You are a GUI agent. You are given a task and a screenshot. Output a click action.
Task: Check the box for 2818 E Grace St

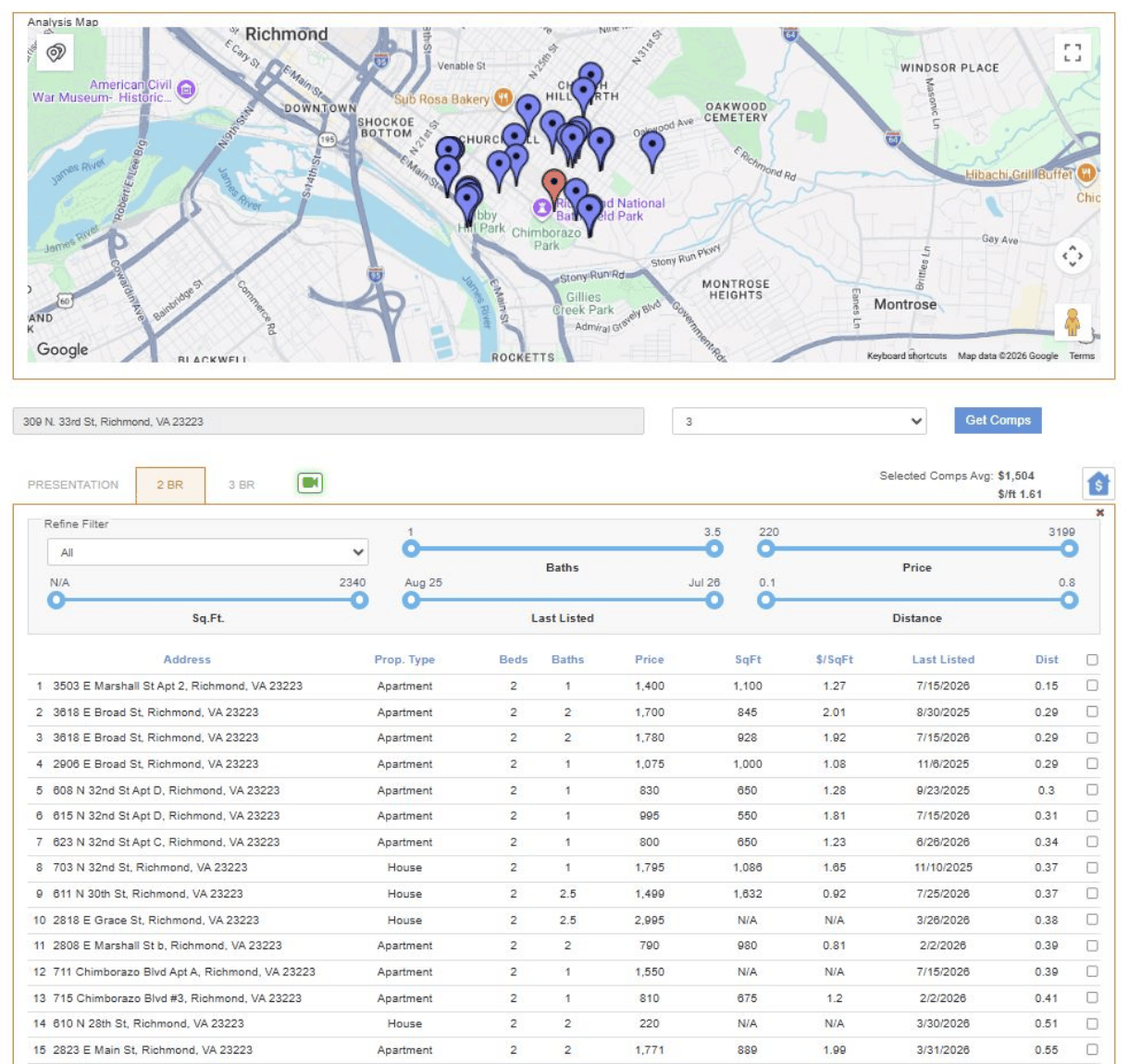pyautogui.click(x=1092, y=920)
